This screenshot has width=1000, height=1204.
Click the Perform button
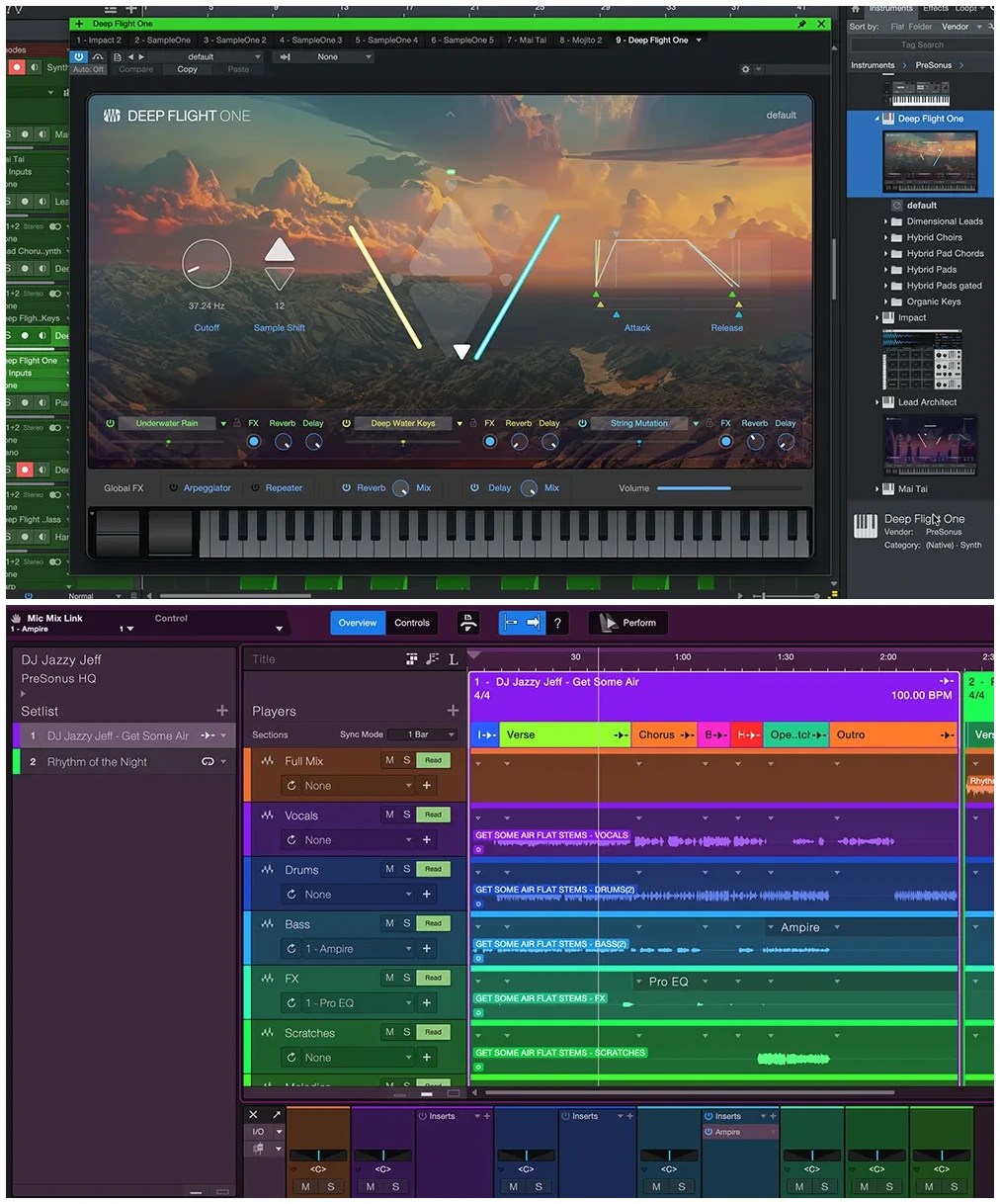point(628,623)
